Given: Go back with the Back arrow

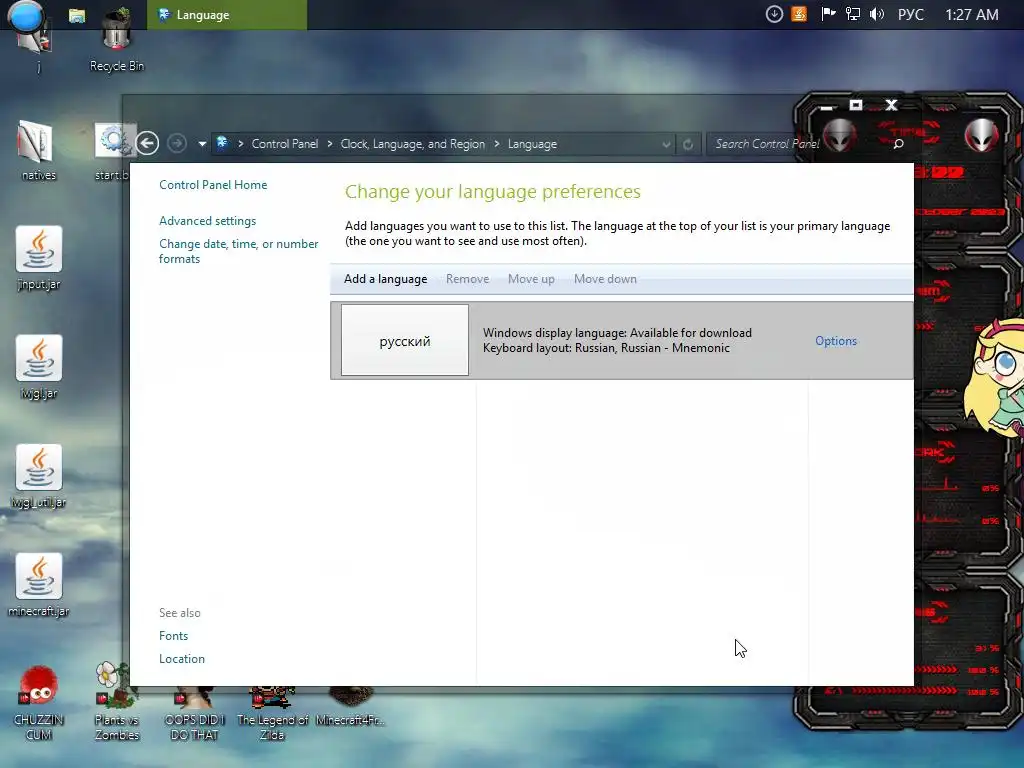Looking at the screenshot, I should [148, 143].
